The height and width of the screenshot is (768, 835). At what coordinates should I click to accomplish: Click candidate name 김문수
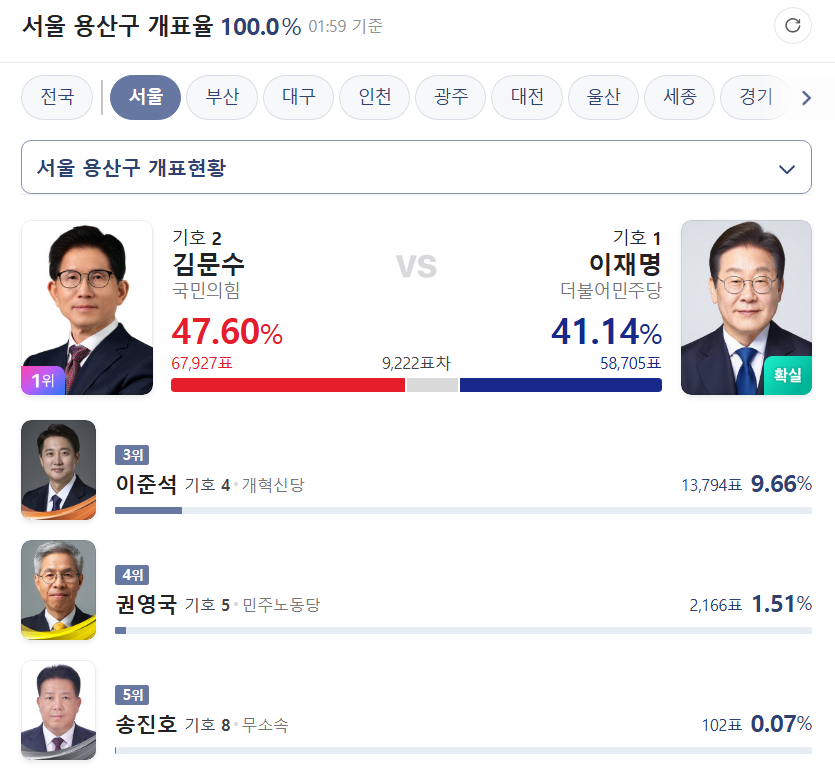point(208,264)
